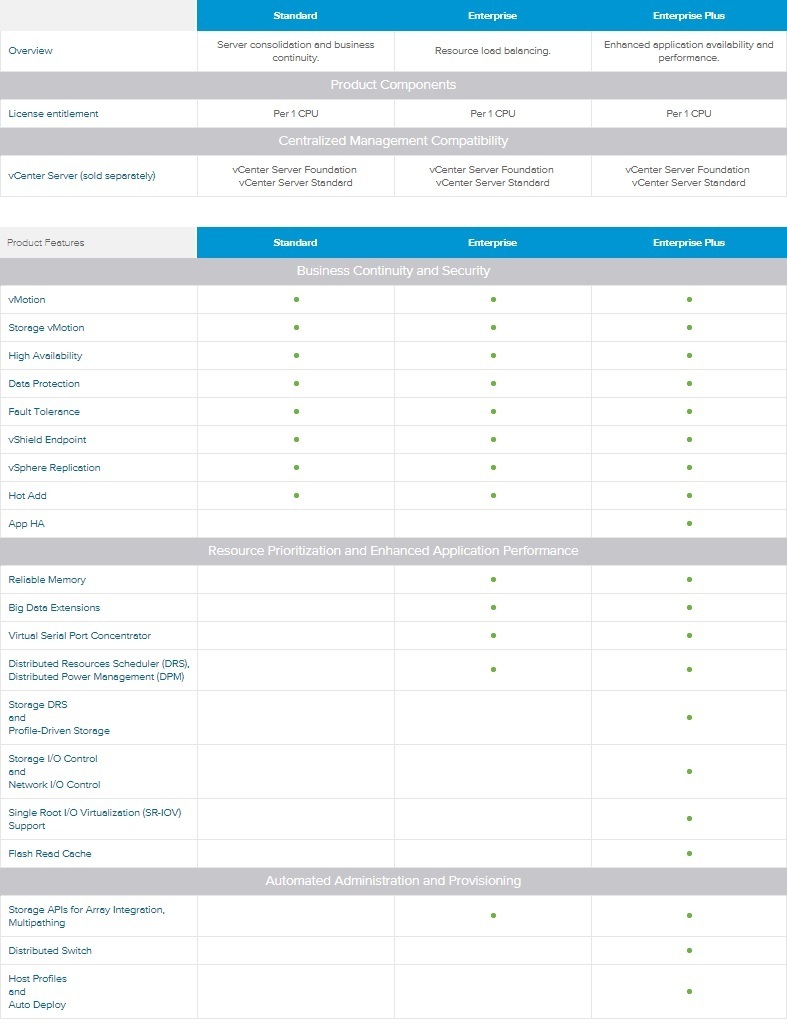This screenshot has height=1028, width=787.
Task: Select the vShield Endpoint row label
Action: 47,440
